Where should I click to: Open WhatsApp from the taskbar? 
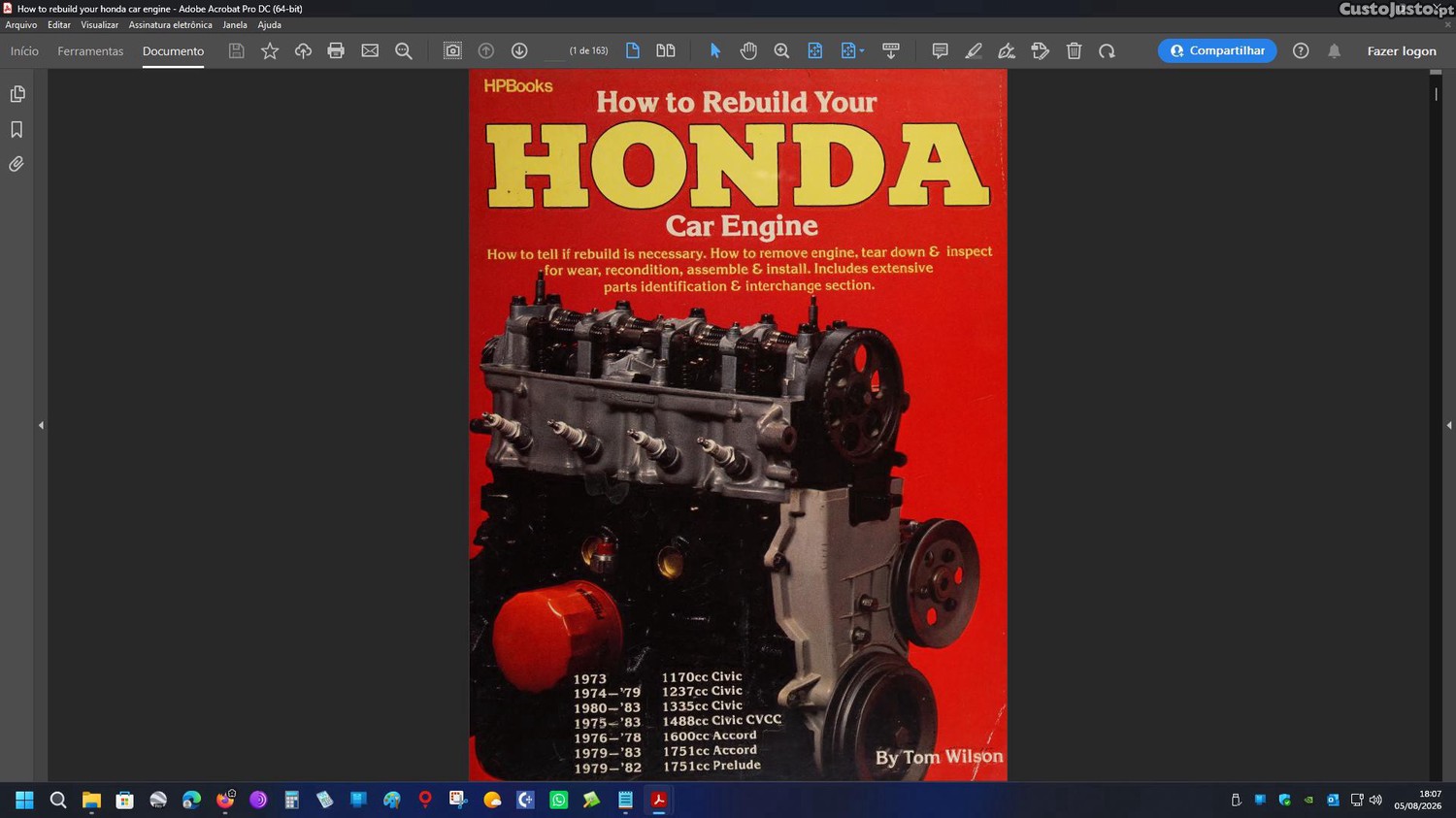559,801
